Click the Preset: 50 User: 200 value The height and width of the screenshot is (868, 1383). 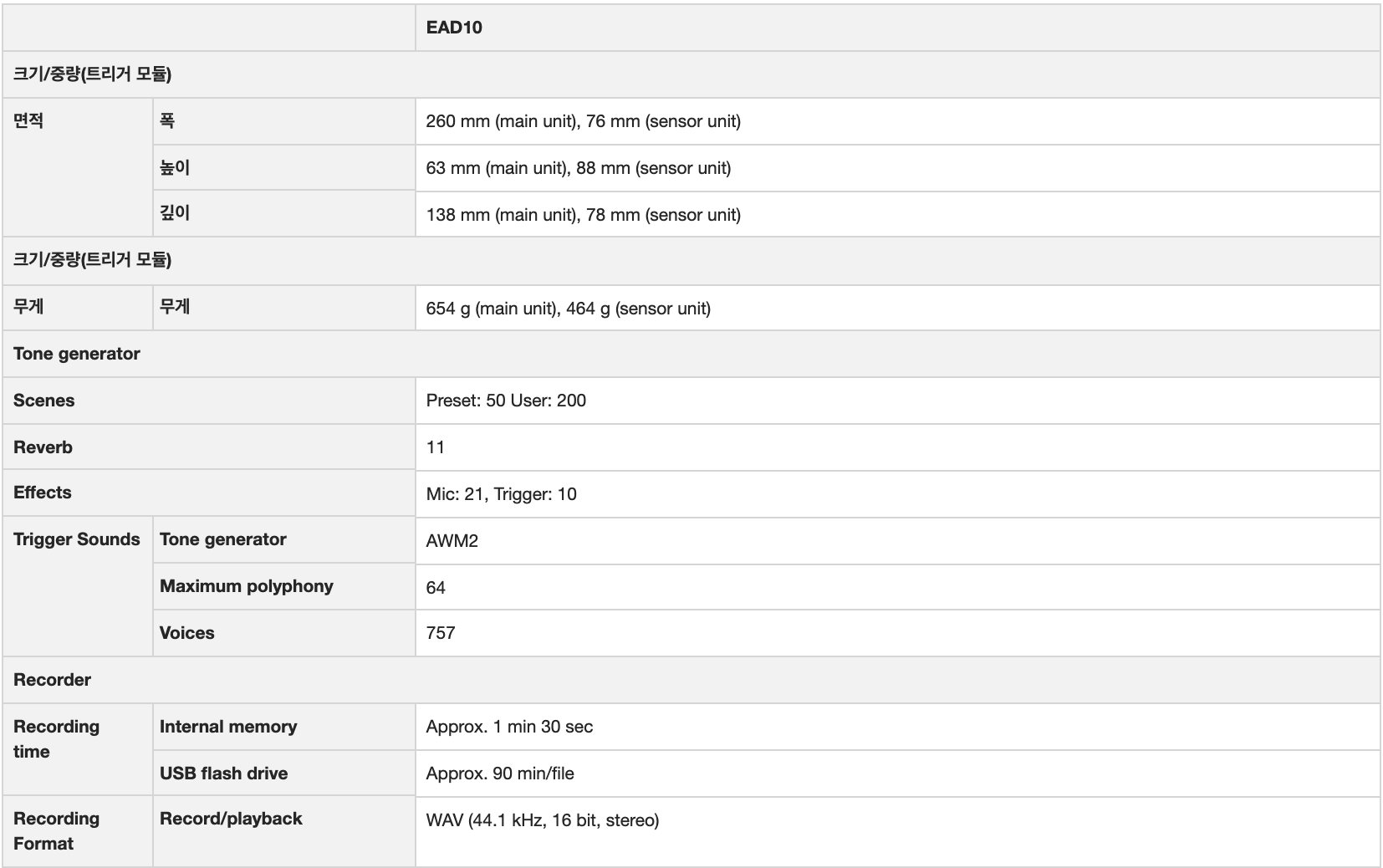tap(506, 401)
